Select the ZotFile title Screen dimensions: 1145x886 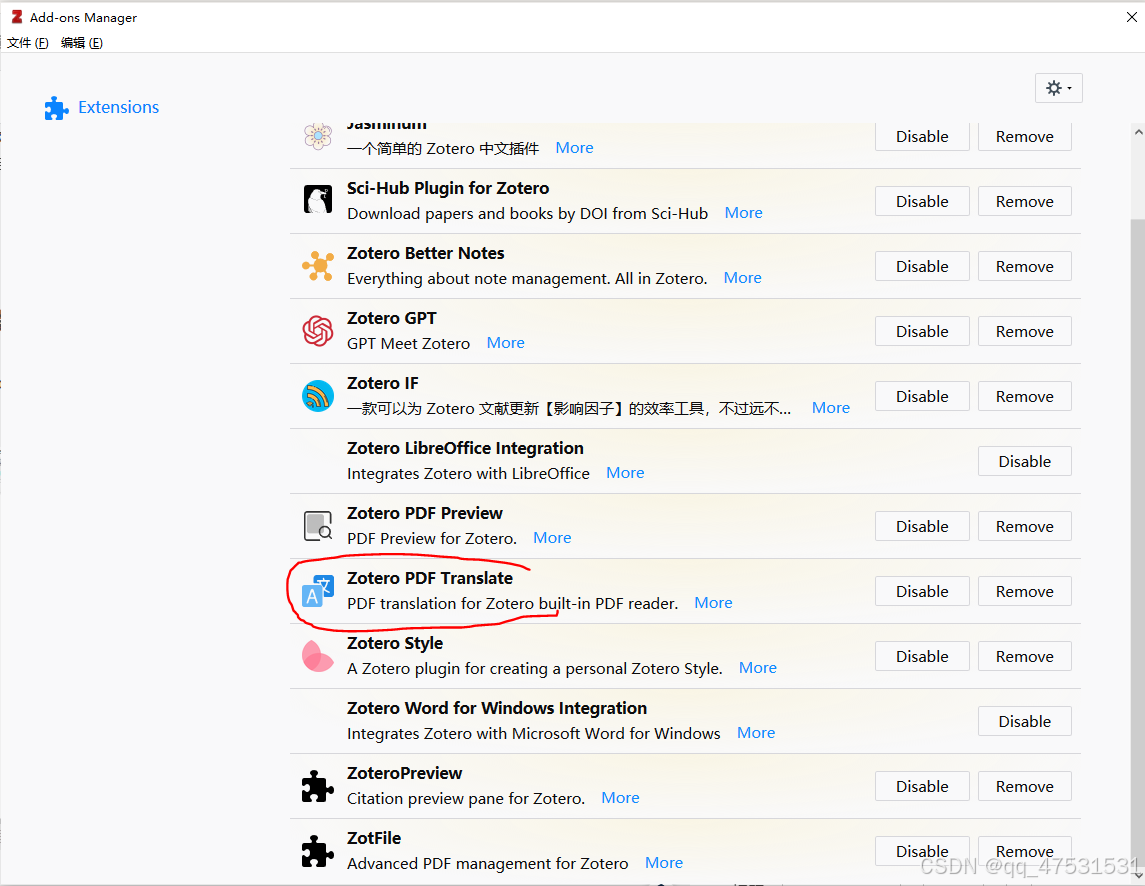[374, 838]
